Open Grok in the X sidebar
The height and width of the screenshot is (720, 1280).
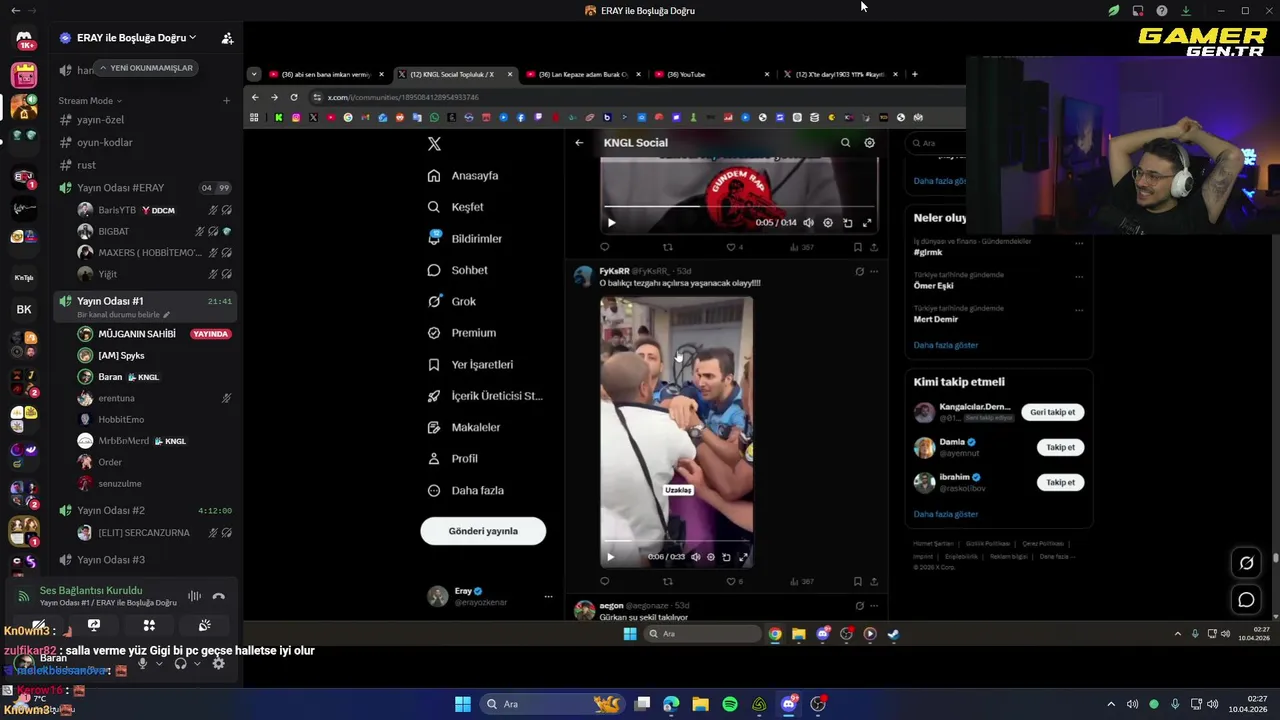pyautogui.click(x=452, y=301)
